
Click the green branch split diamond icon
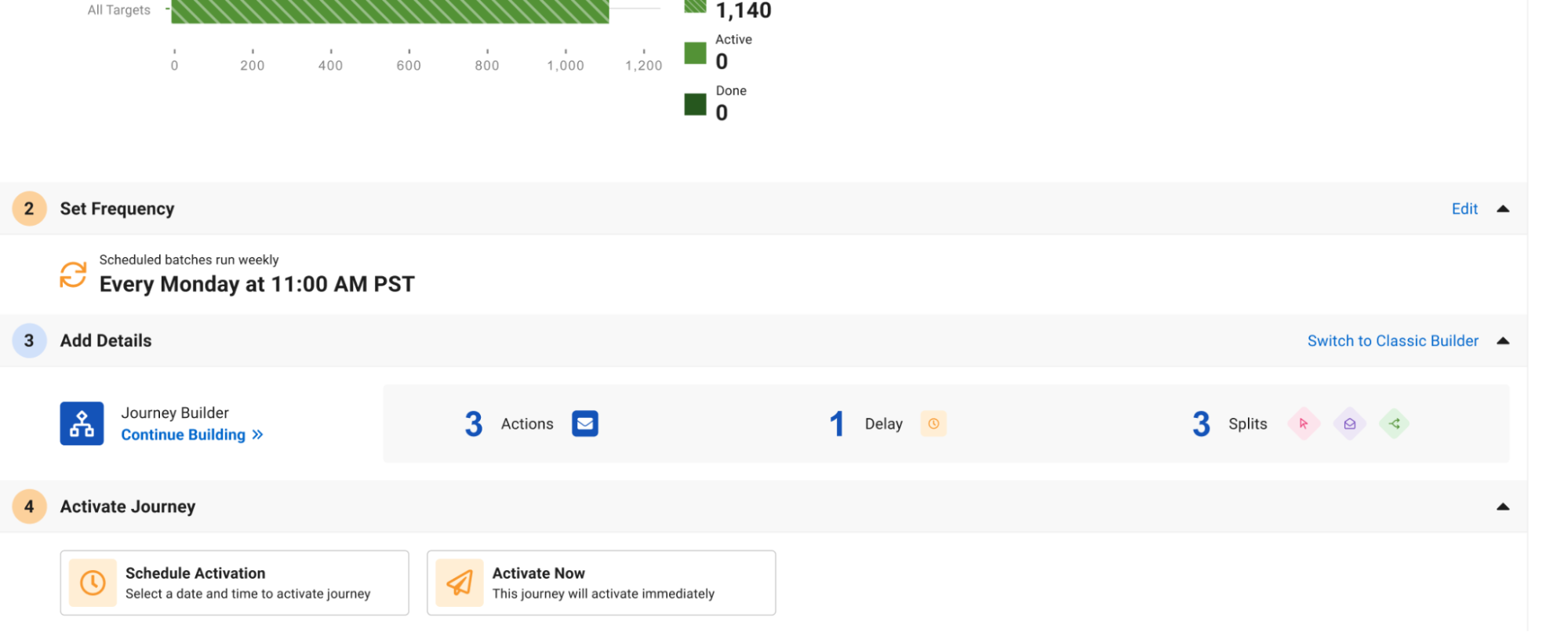tap(1395, 423)
